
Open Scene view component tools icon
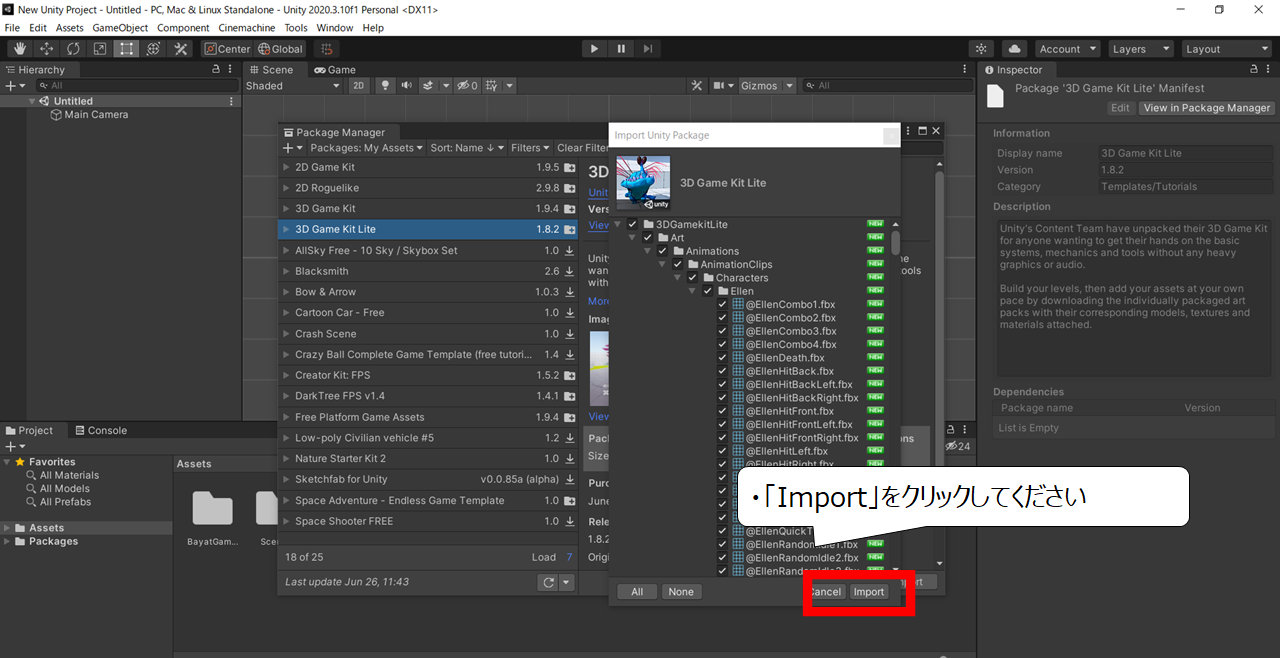point(697,86)
